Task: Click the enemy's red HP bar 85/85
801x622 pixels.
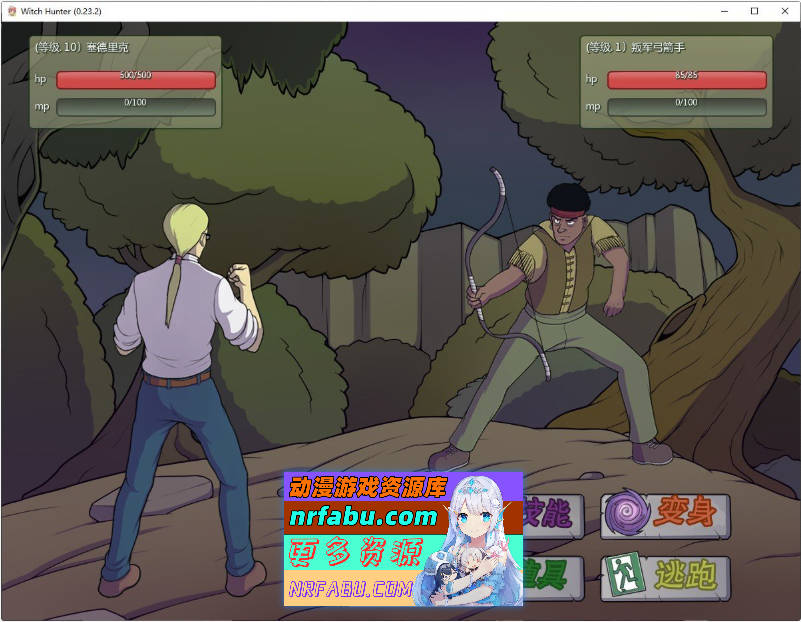Action: click(686, 80)
